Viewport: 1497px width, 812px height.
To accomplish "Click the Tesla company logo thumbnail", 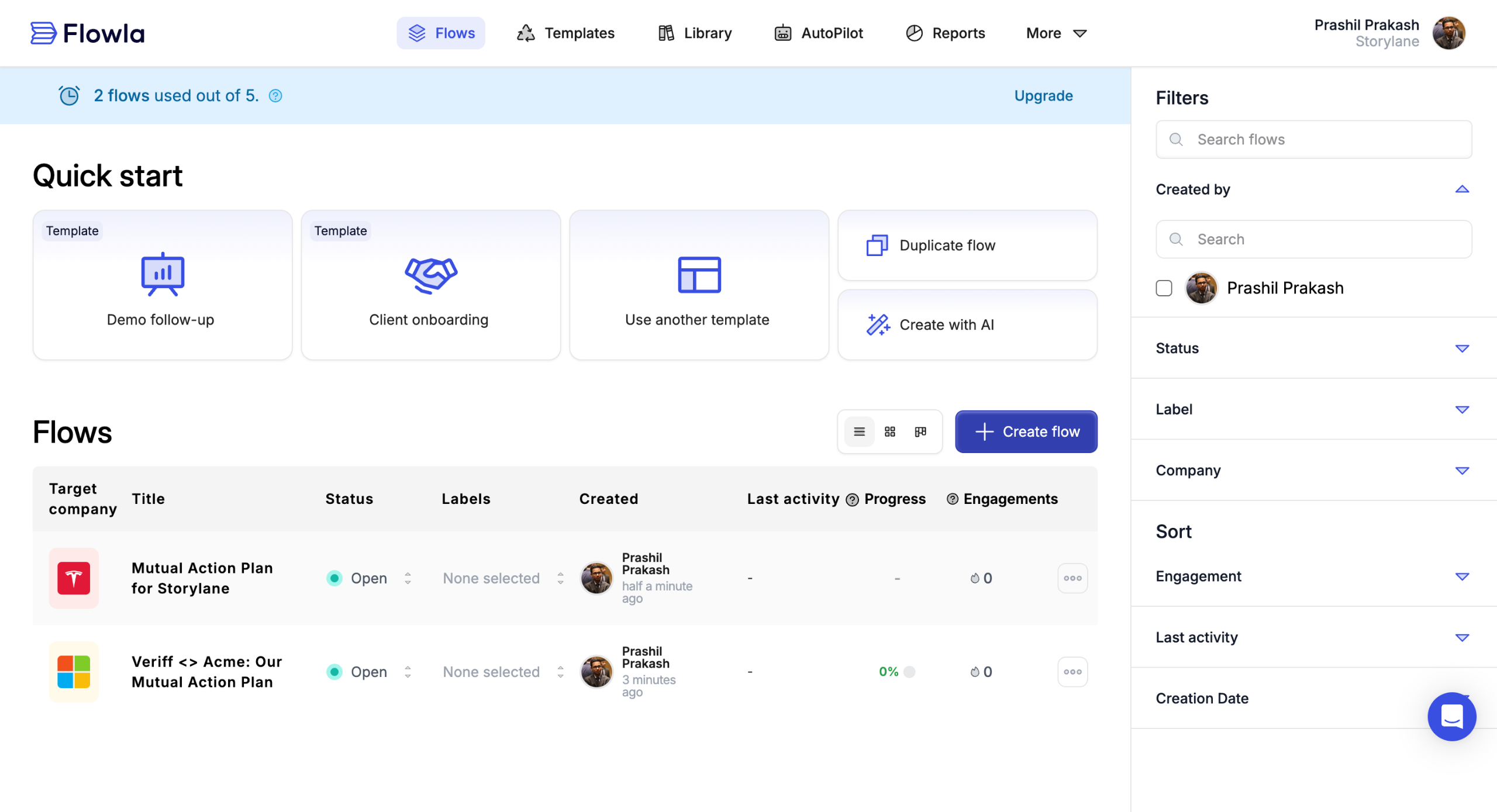I will (74, 578).
